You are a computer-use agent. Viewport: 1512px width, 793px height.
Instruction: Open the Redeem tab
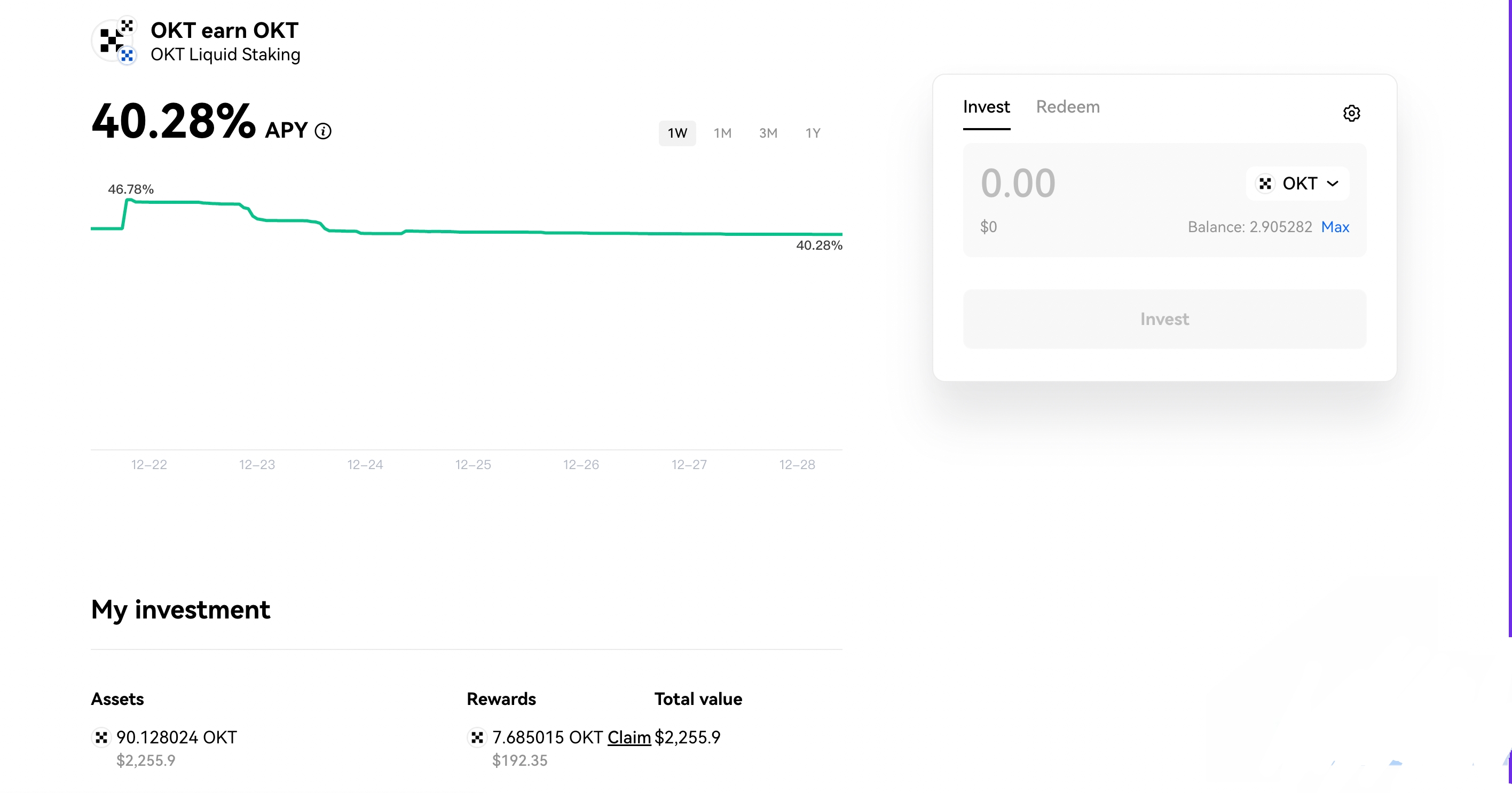[x=1067, y=107]
